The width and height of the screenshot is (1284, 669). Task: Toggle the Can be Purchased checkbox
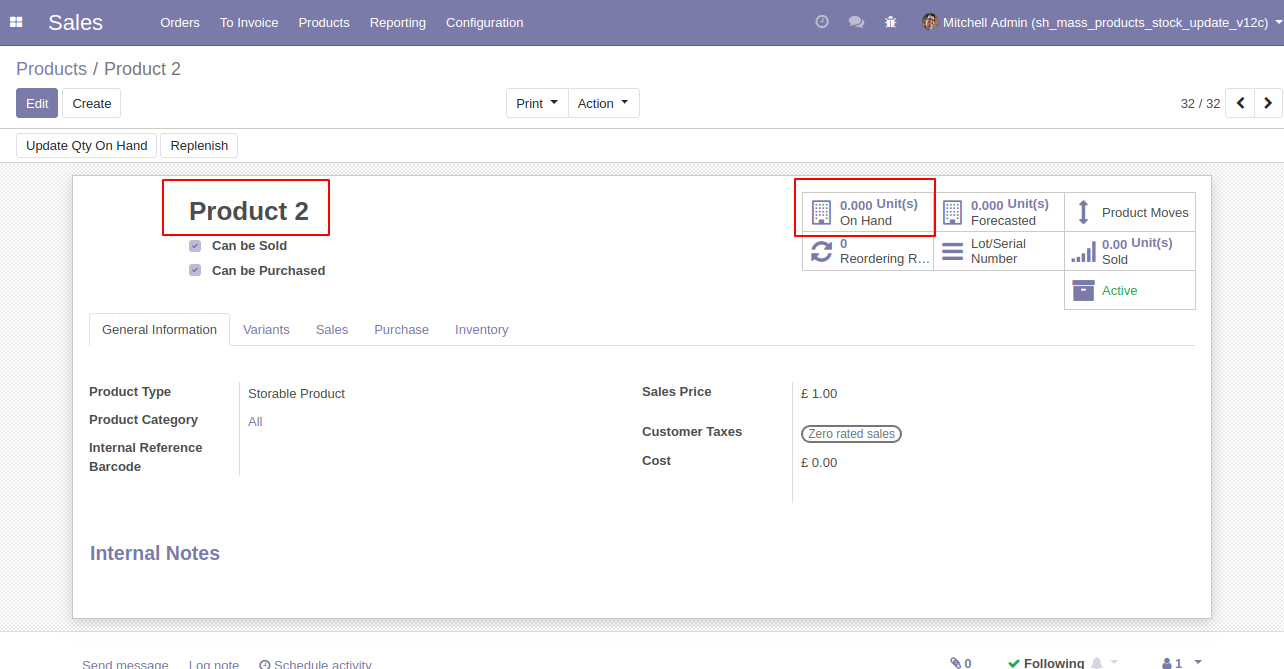coord(195,271)
